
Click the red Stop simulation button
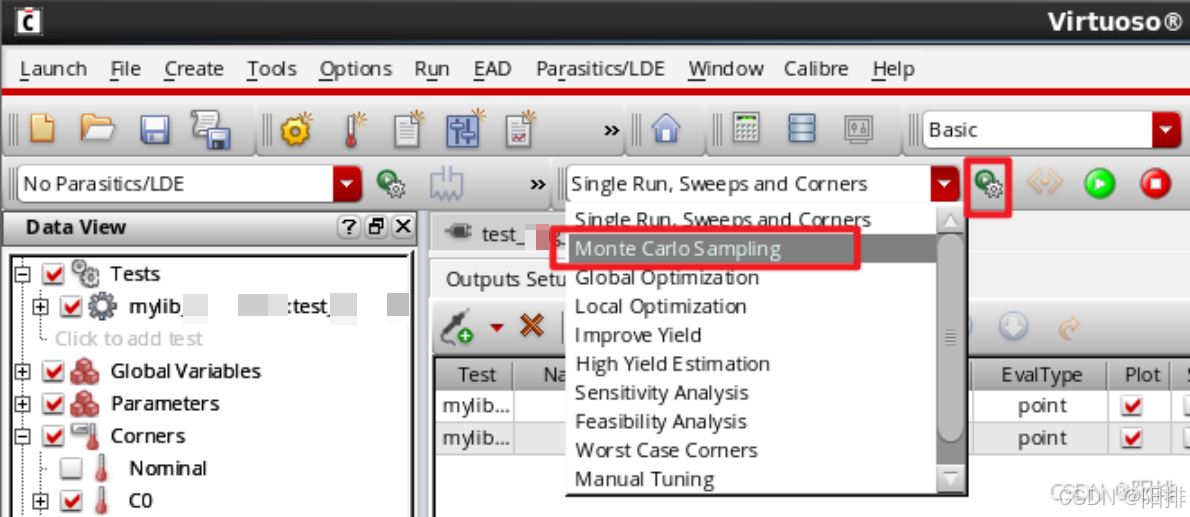click(x=1155, y=184)
